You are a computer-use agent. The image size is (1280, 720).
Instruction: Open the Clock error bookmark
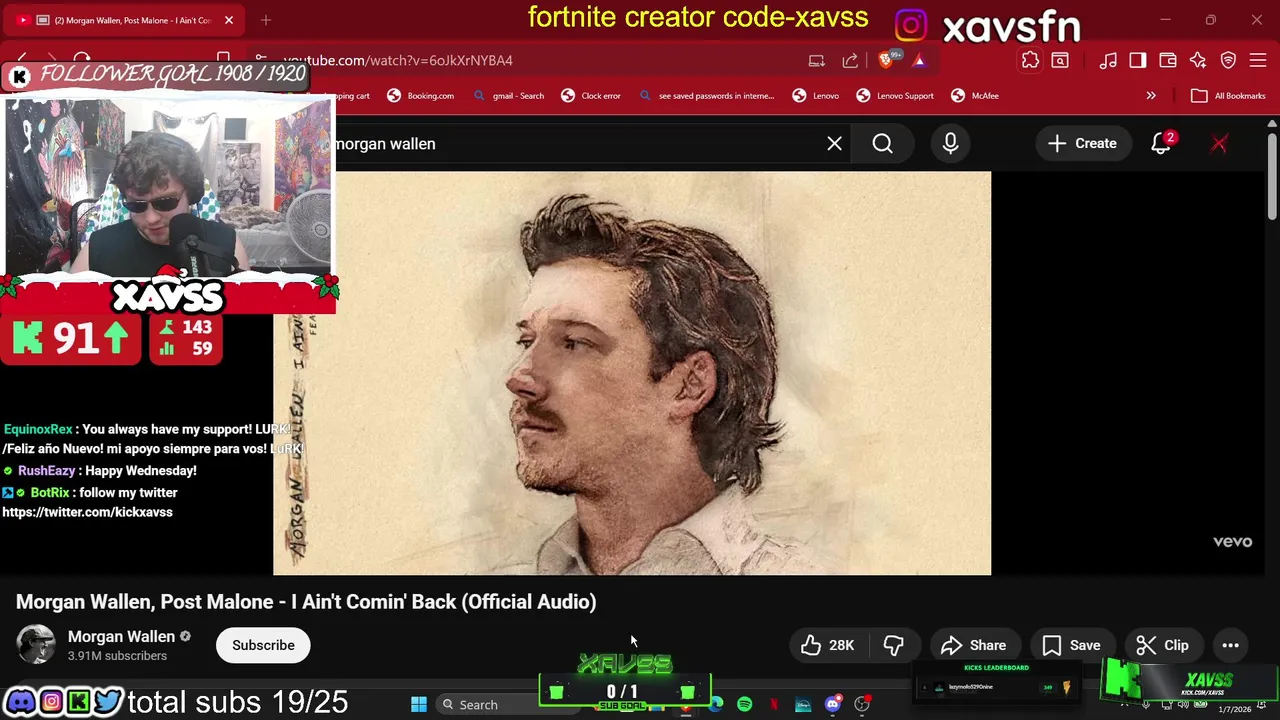[x=591, y=96]
